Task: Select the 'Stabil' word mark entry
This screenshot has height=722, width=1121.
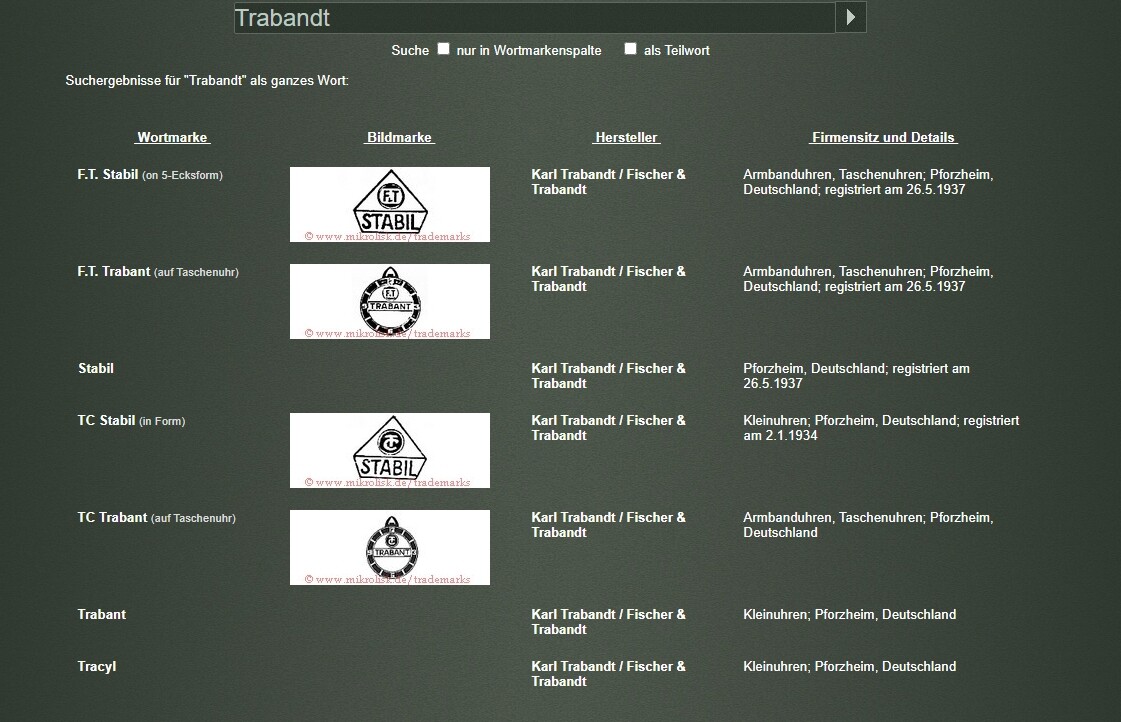Action: pyautogui.click(x=96, y=369)
